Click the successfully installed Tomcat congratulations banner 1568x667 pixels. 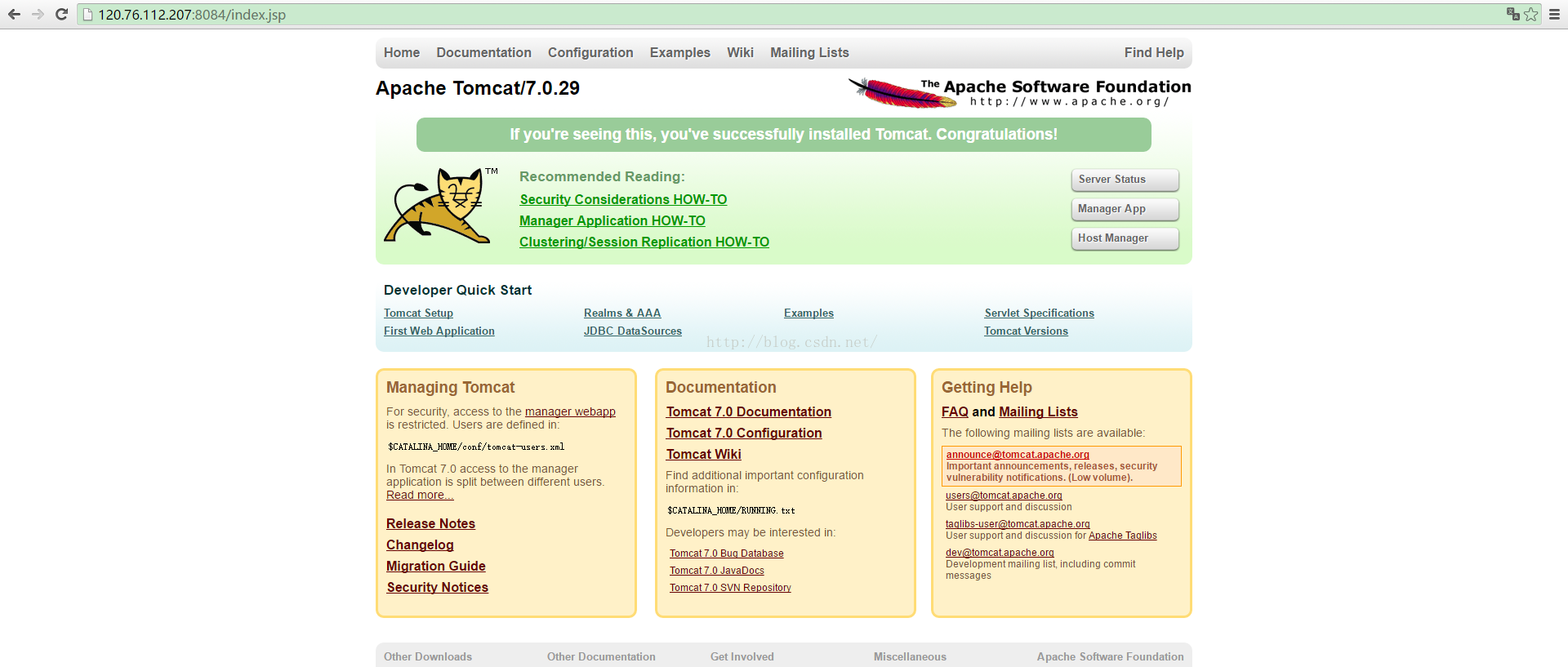point(784,135)
